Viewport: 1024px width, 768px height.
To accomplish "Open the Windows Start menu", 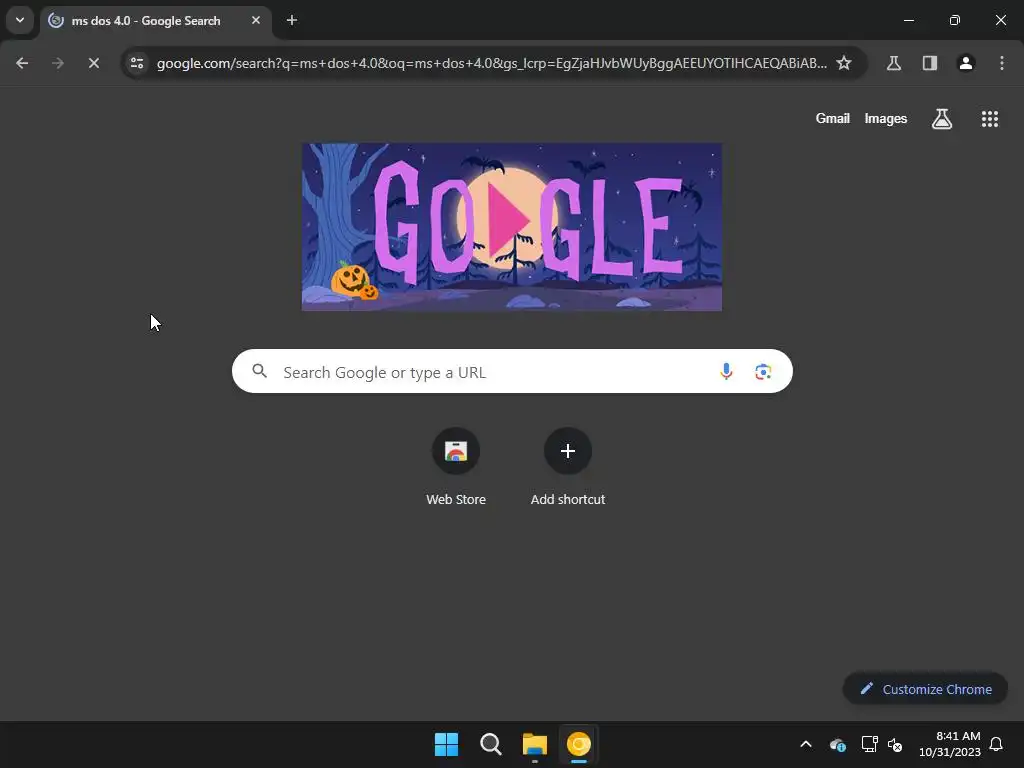I will [x=447, y=744].
